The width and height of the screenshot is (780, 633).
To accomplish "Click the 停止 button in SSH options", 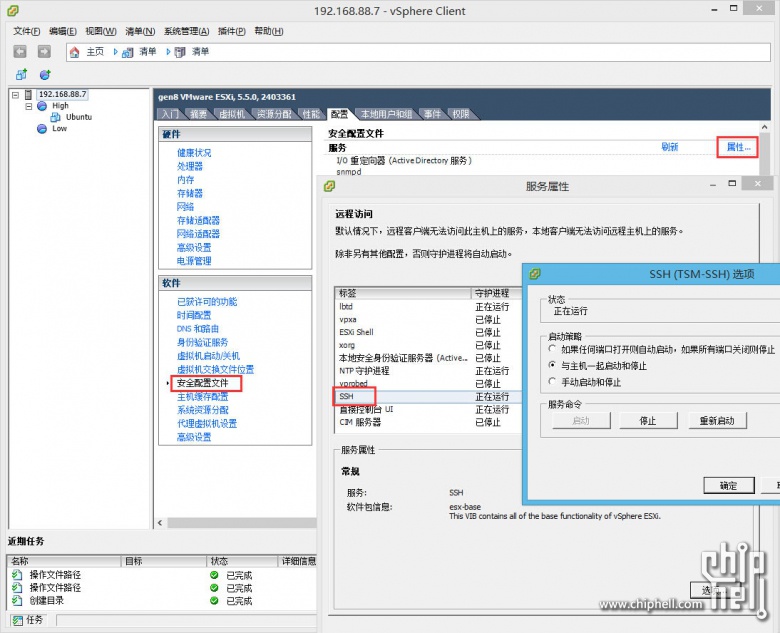I will click(x=647, y=421).
